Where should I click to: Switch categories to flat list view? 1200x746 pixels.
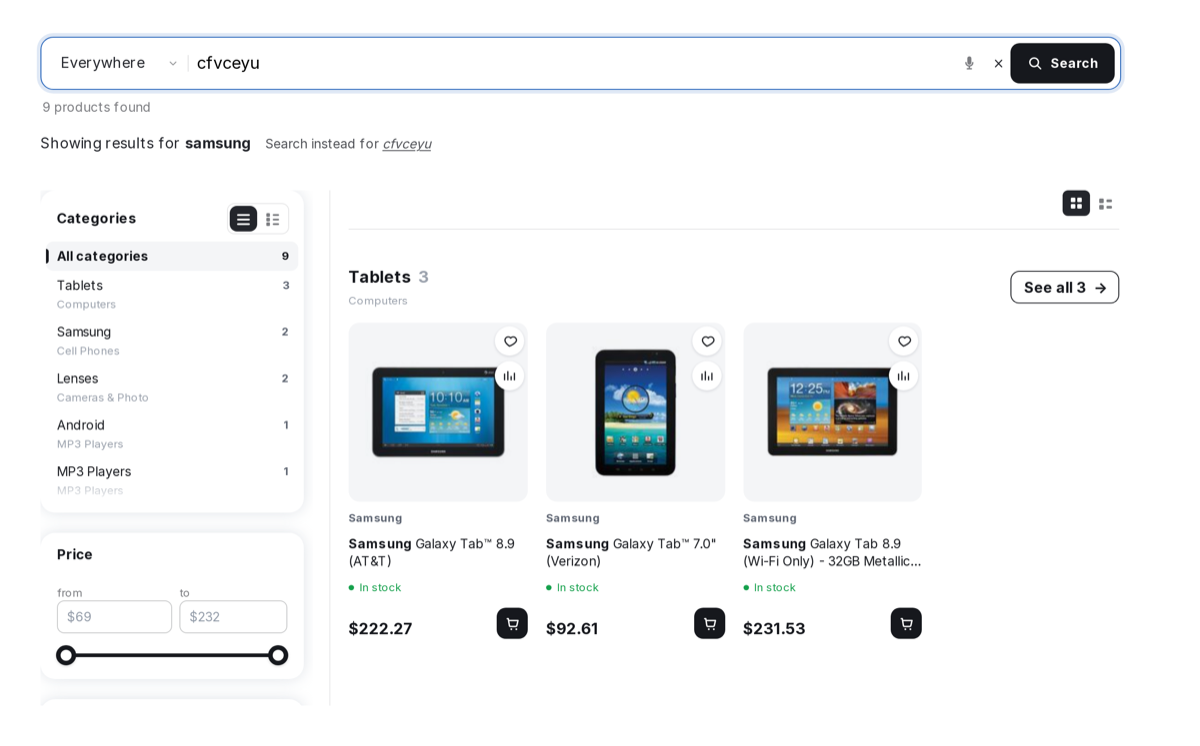click(243, 219)
